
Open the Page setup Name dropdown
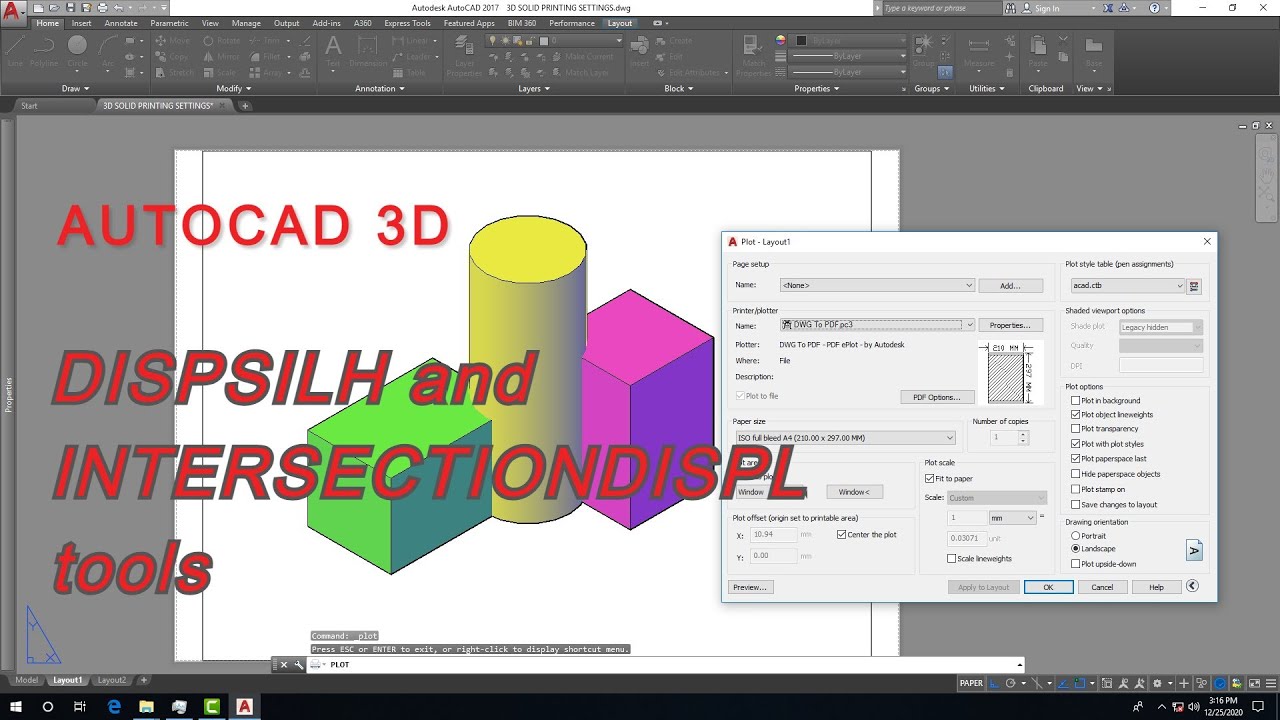coord(877,286)
